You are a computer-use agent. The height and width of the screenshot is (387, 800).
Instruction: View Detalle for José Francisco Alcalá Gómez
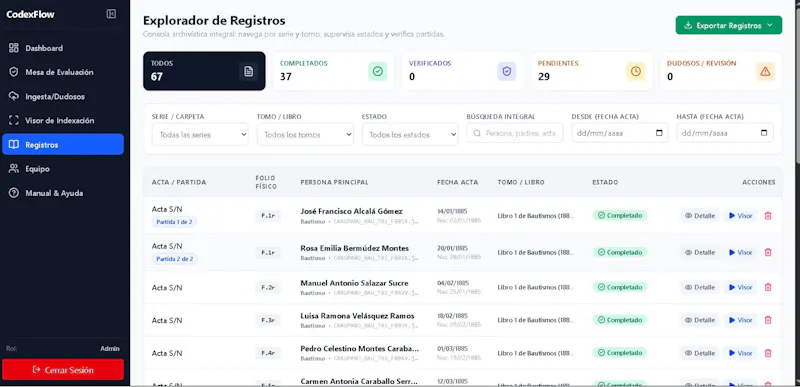699,216
